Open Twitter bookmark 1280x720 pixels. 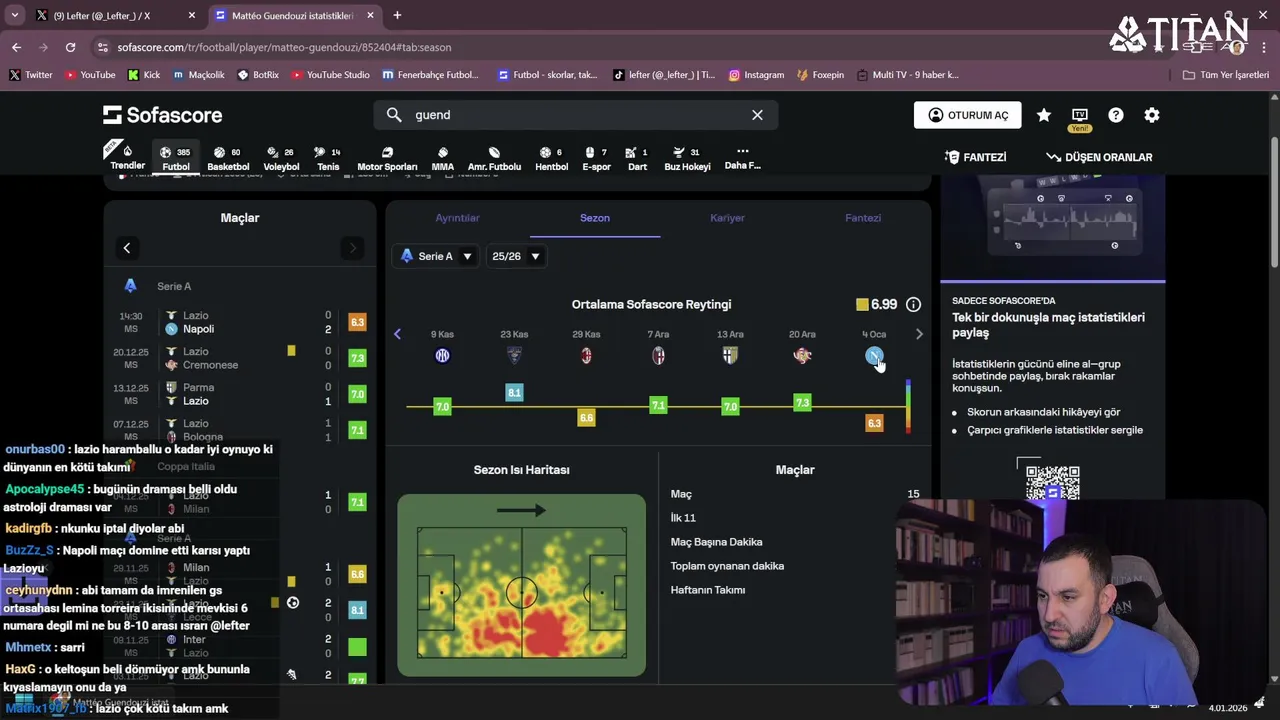[x=31, y=75]
